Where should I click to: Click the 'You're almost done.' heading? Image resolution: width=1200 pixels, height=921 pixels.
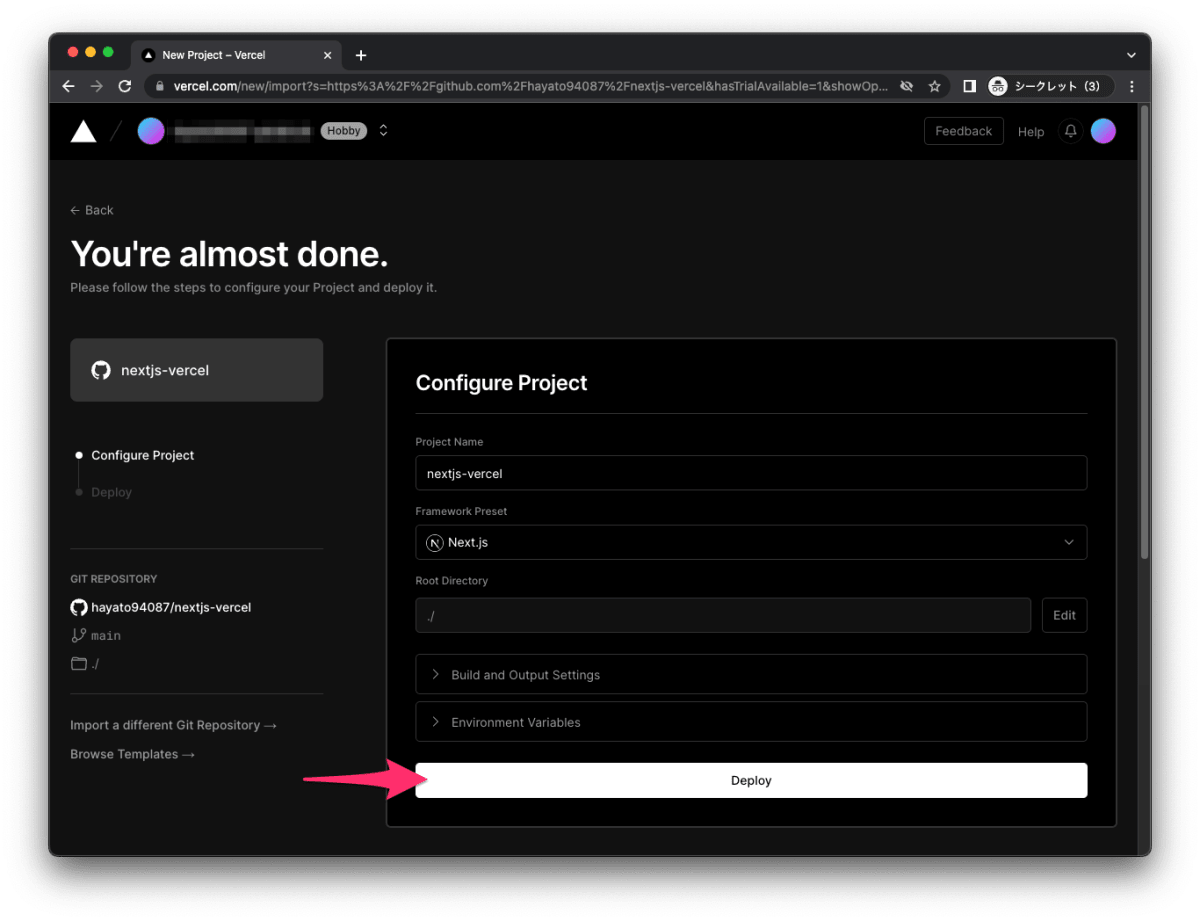(x=229, y=254)
